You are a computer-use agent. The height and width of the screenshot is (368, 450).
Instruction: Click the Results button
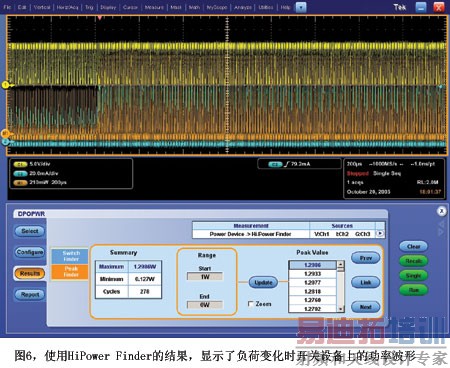coord(30,273)
